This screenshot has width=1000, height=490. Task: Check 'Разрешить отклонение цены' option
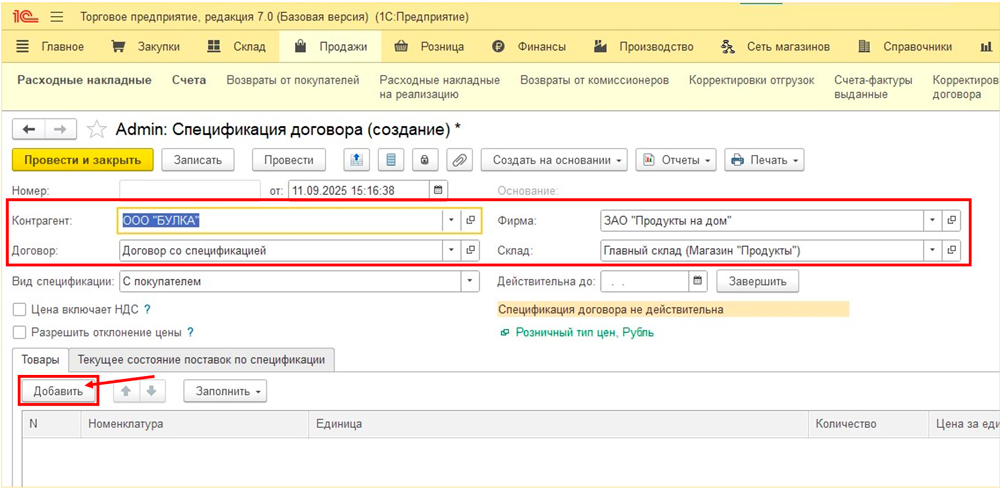[x=19, y=332]
